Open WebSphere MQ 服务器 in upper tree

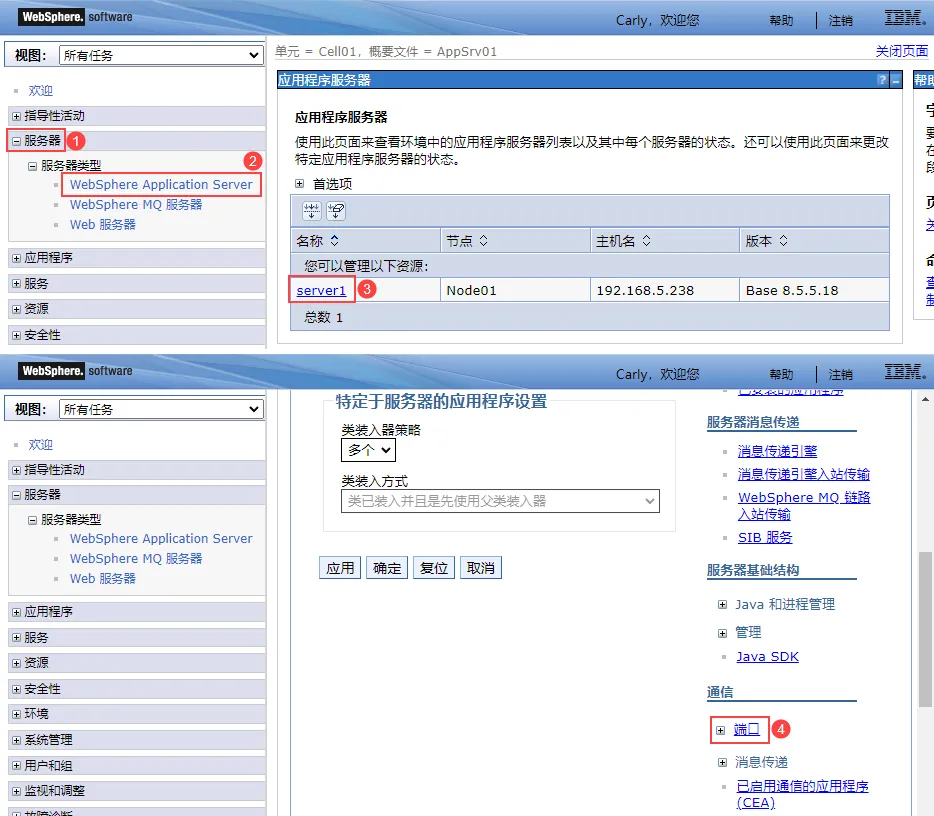(136, 205)
